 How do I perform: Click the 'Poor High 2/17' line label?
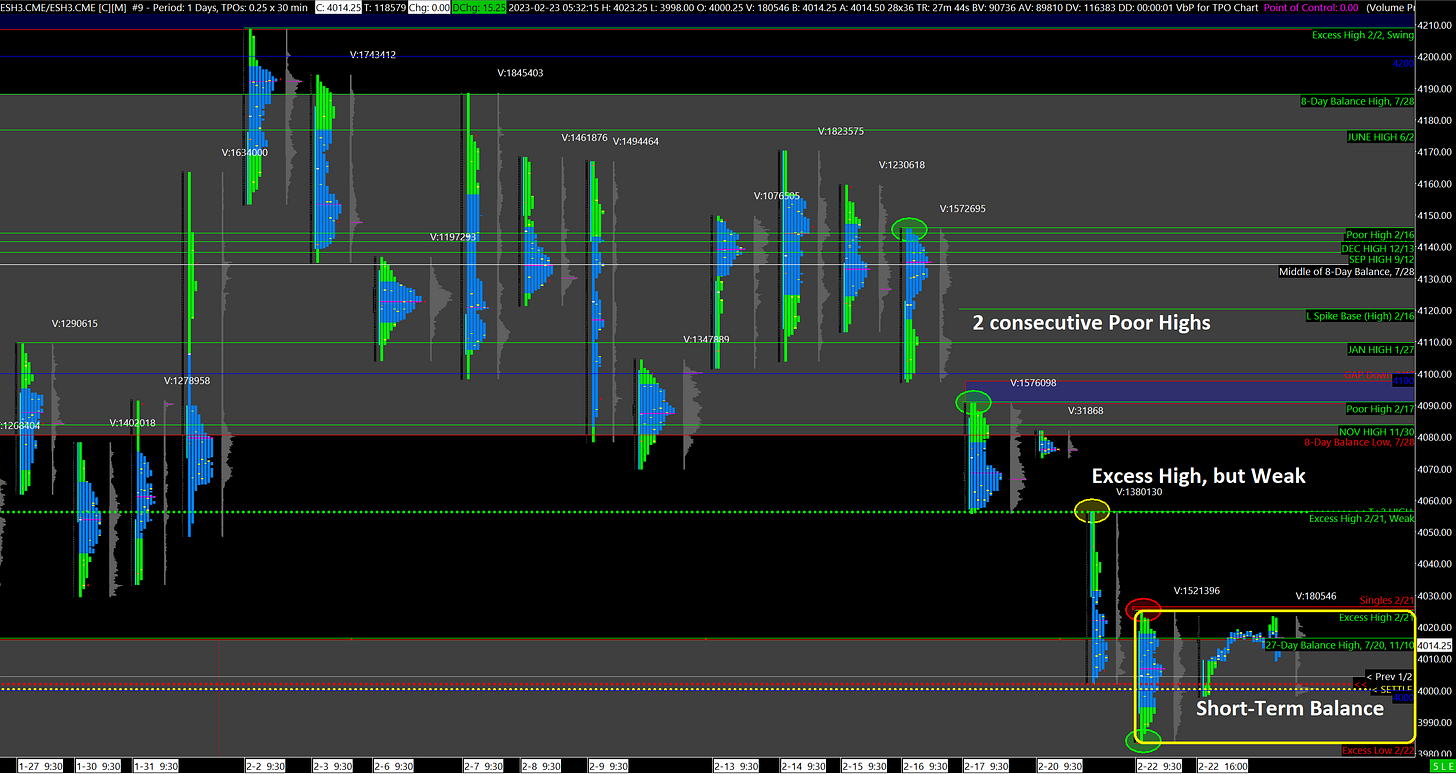pyautogui.click(x=1380, y=409)
